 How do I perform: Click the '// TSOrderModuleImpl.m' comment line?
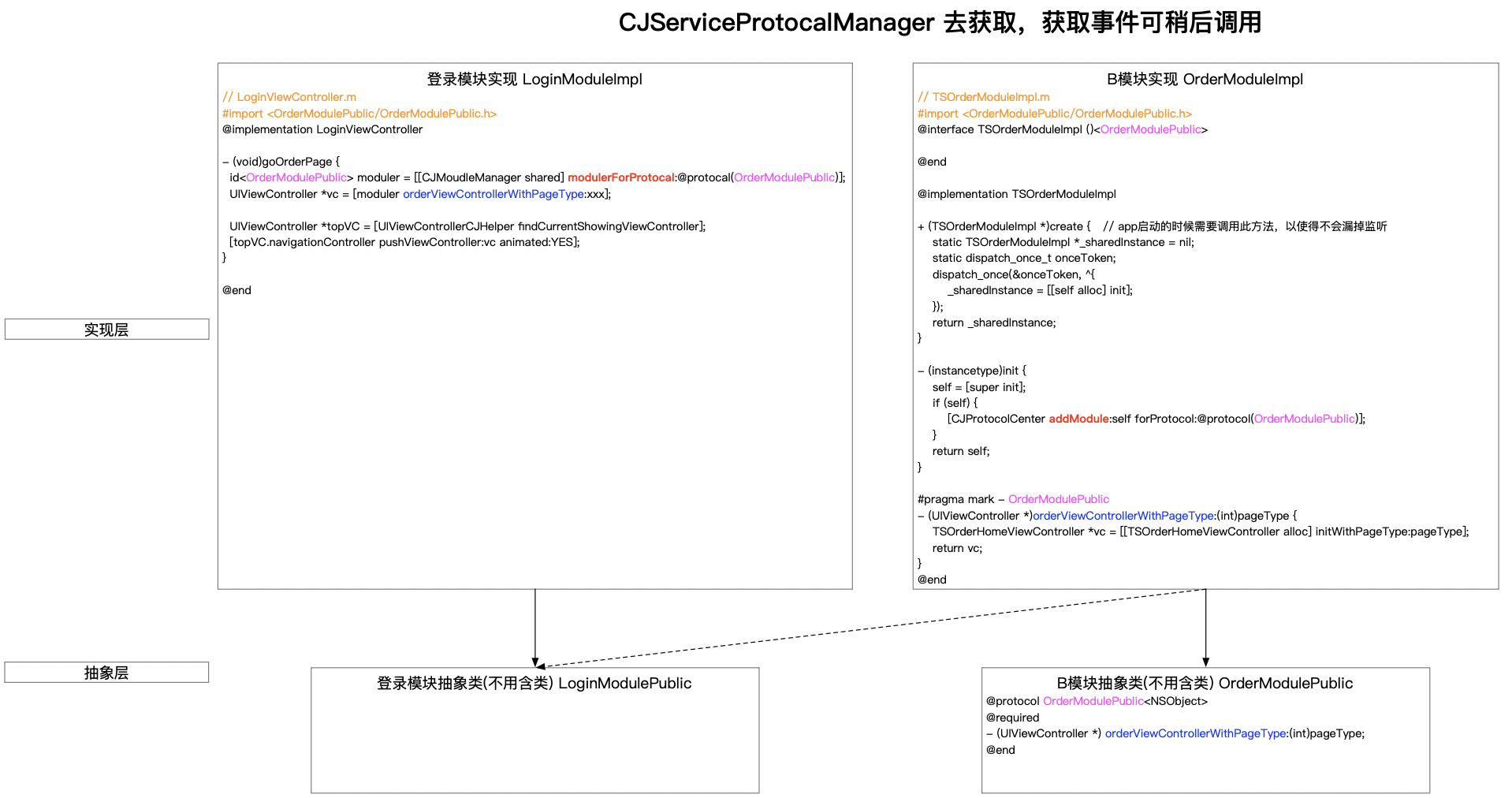coord(984,97)
